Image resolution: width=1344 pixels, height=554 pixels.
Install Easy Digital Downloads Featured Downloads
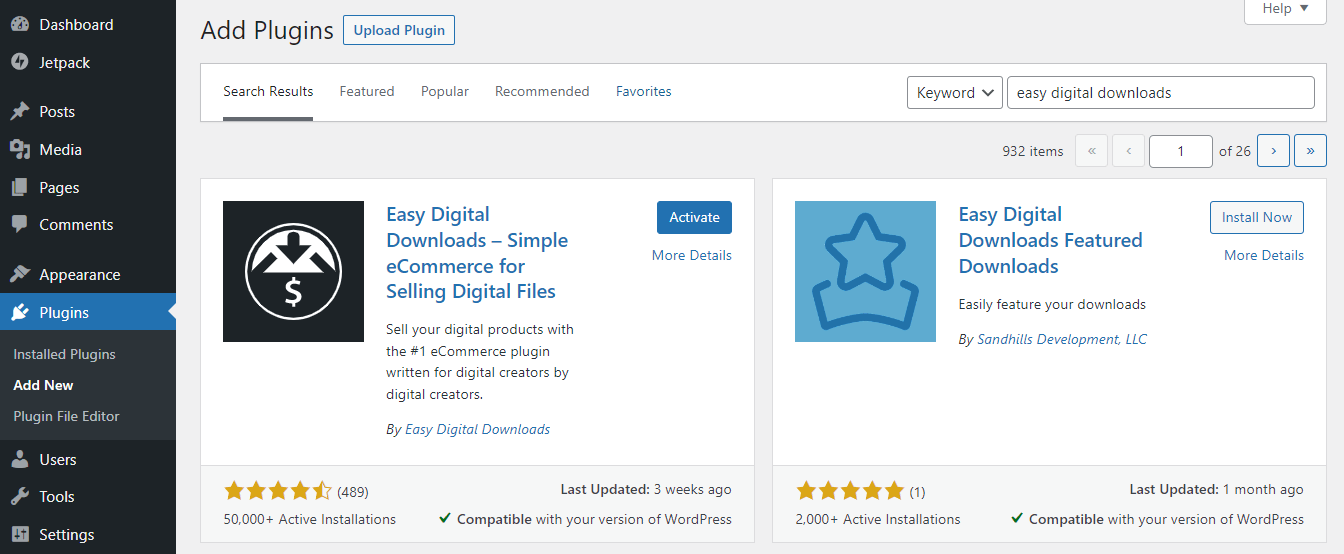(x=1257, y=217)
